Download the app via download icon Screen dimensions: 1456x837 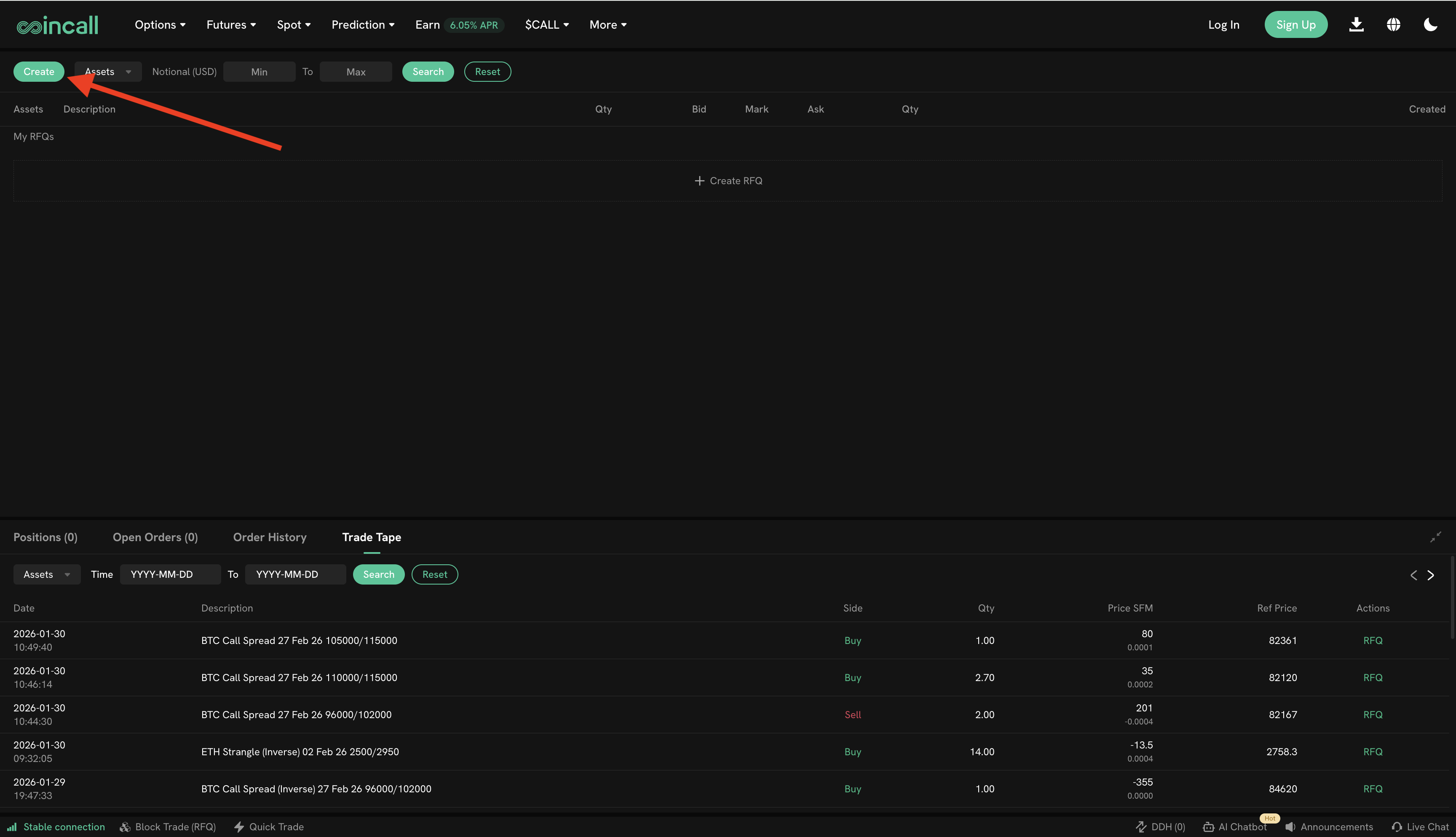click(1356, 25)
